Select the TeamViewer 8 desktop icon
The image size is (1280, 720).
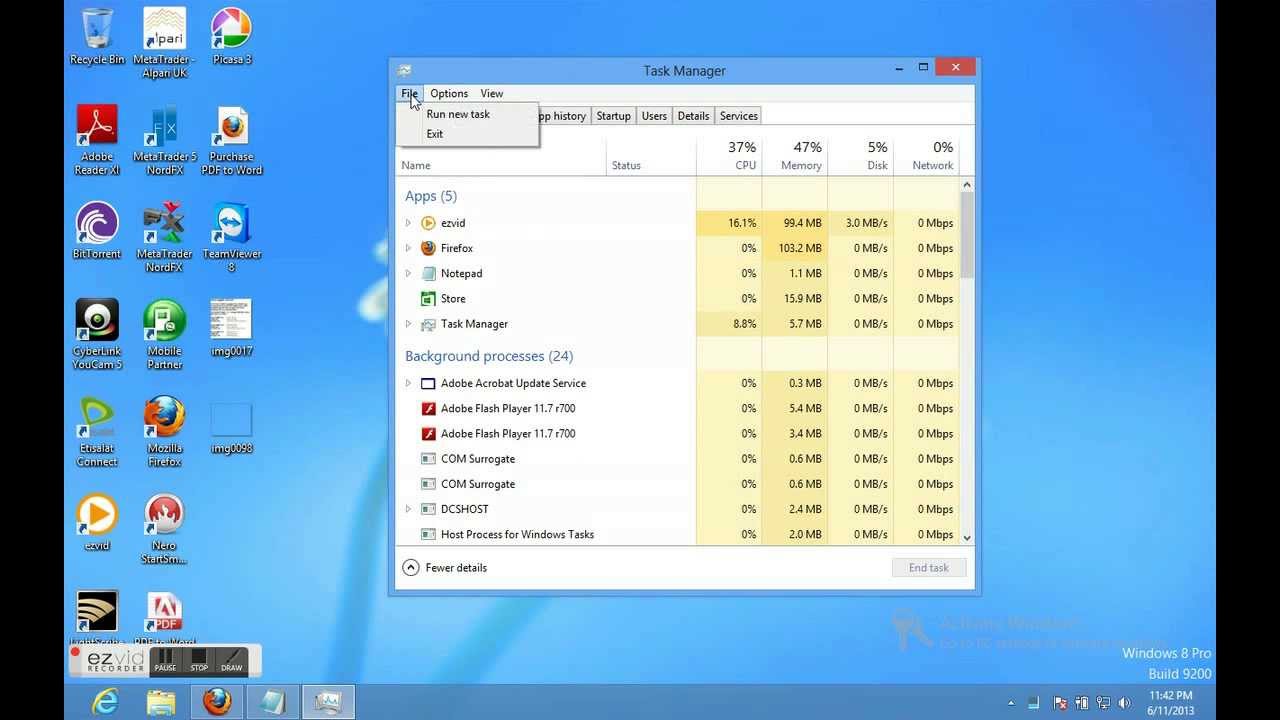232,237
